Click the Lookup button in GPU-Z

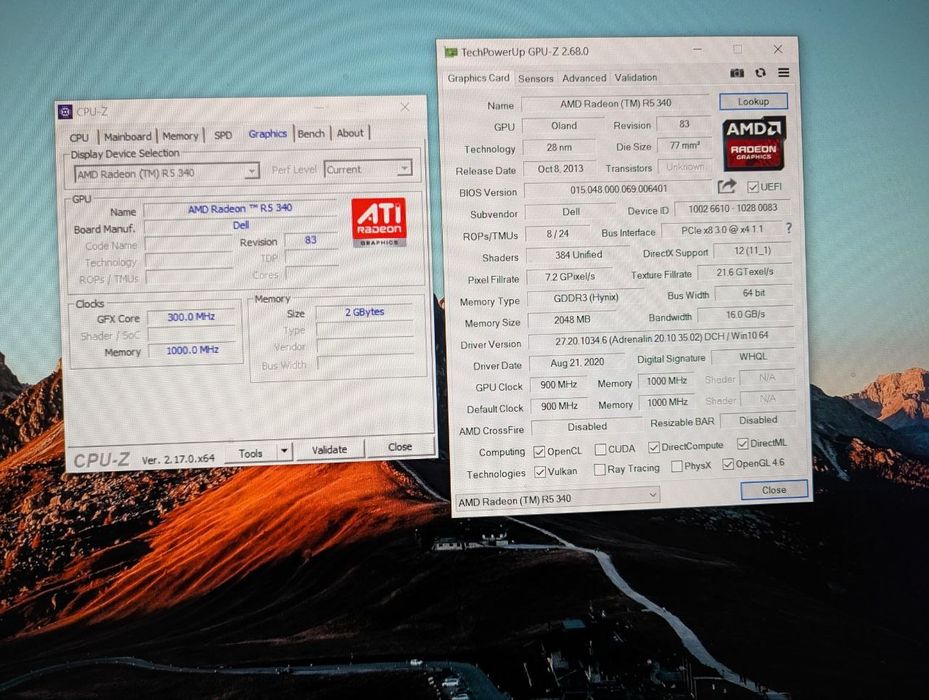tap(754, 101)
